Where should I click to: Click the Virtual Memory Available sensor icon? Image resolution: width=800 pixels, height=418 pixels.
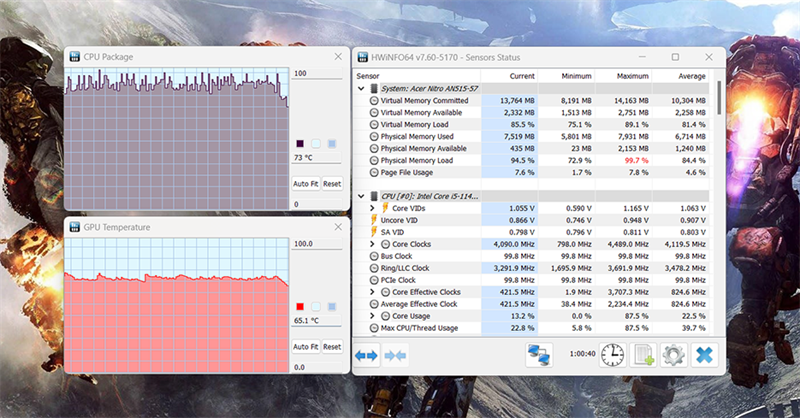pos(374,112)
